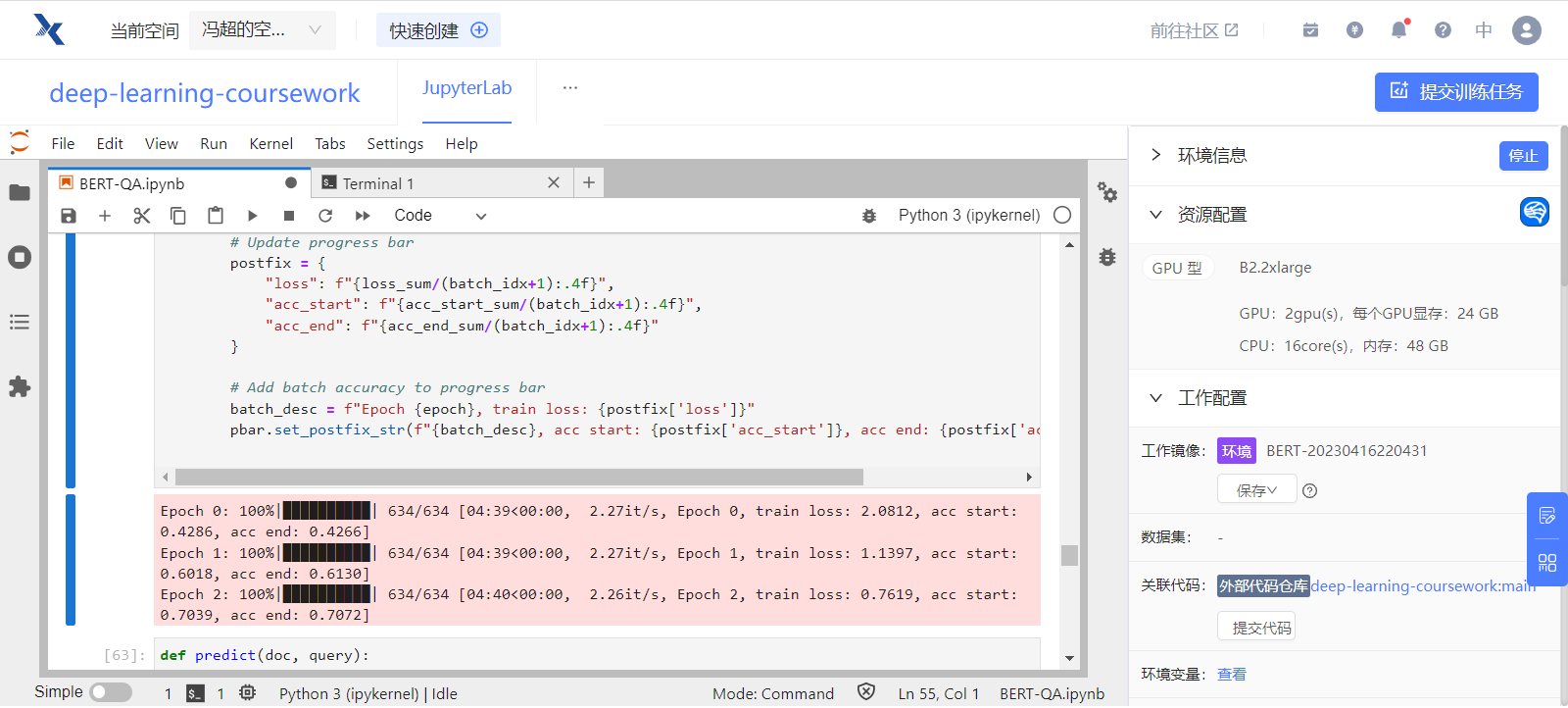Viewport: 1568px width, 708px height.
Task: Cut selected cell with the scissors icon
Action: pos(142,216)
